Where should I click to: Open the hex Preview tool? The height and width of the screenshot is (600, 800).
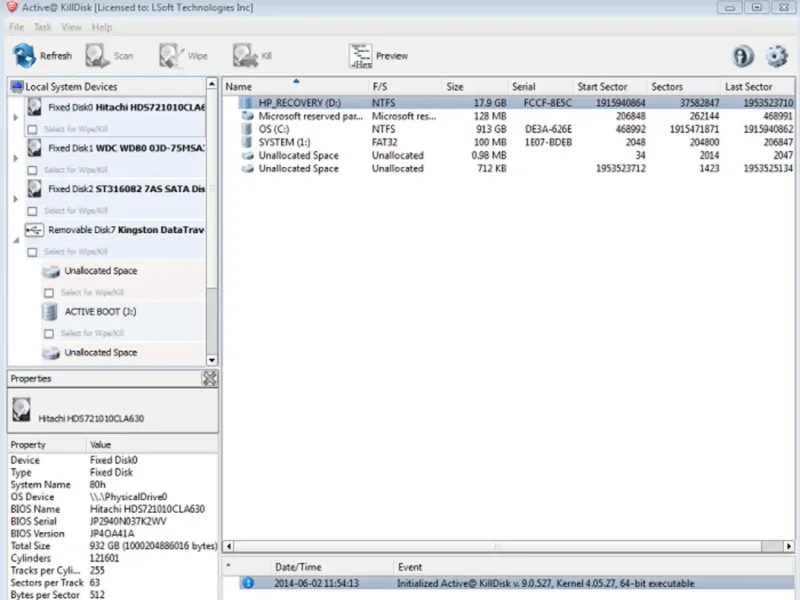(361, 56)
